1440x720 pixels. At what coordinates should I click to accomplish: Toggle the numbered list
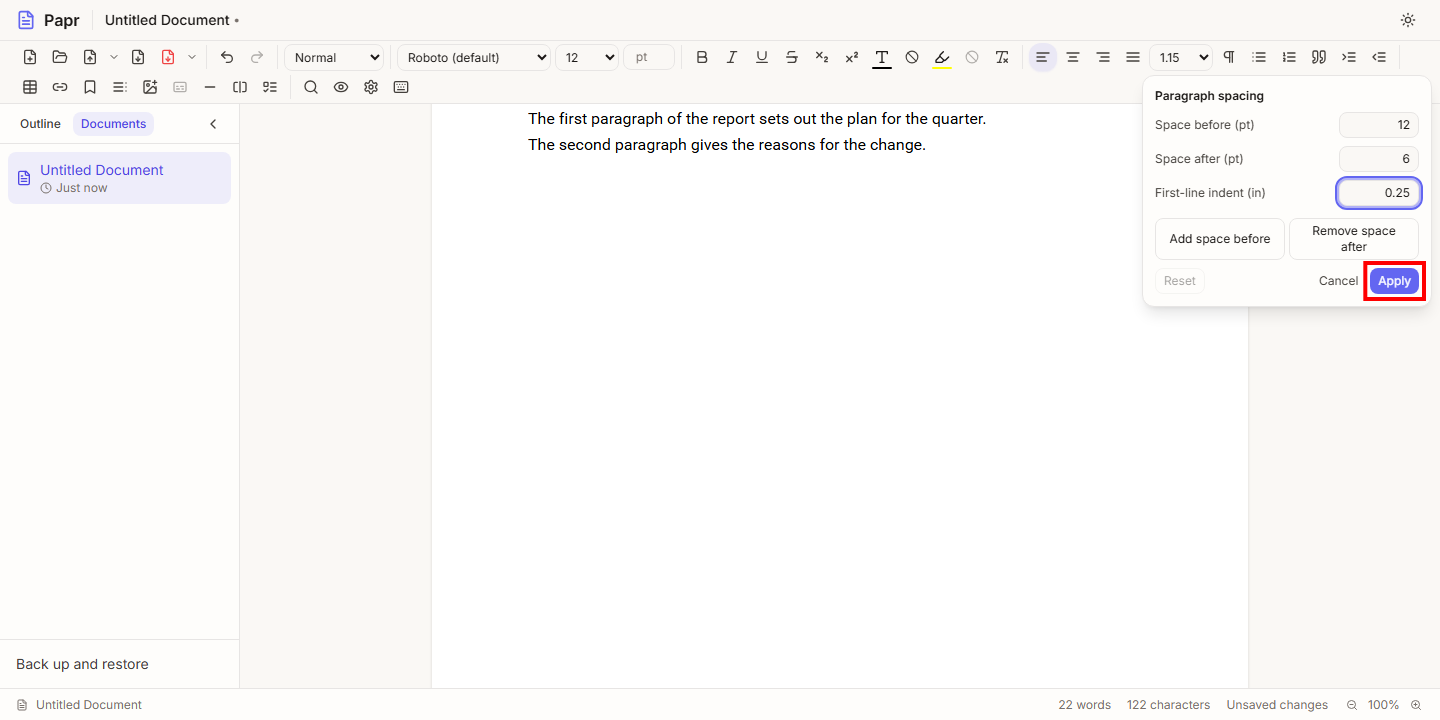pos(1289,57)
